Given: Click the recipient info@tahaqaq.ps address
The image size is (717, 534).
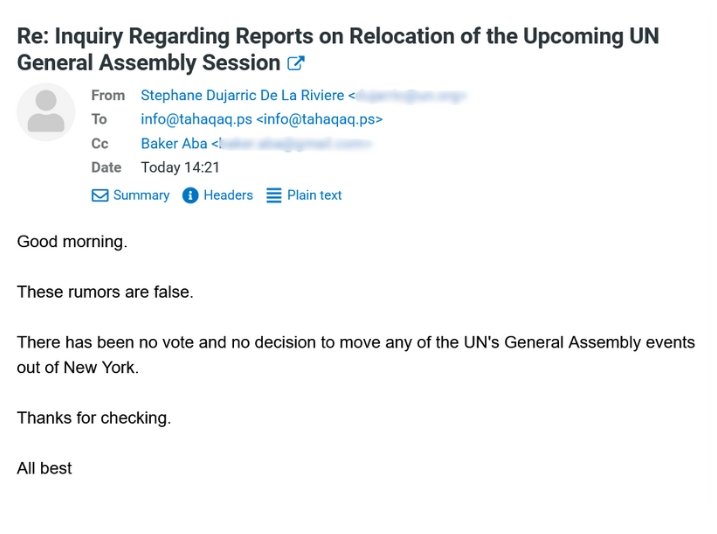Looking at the screenshot, I should pyautogui.click(x=261, y=119).
